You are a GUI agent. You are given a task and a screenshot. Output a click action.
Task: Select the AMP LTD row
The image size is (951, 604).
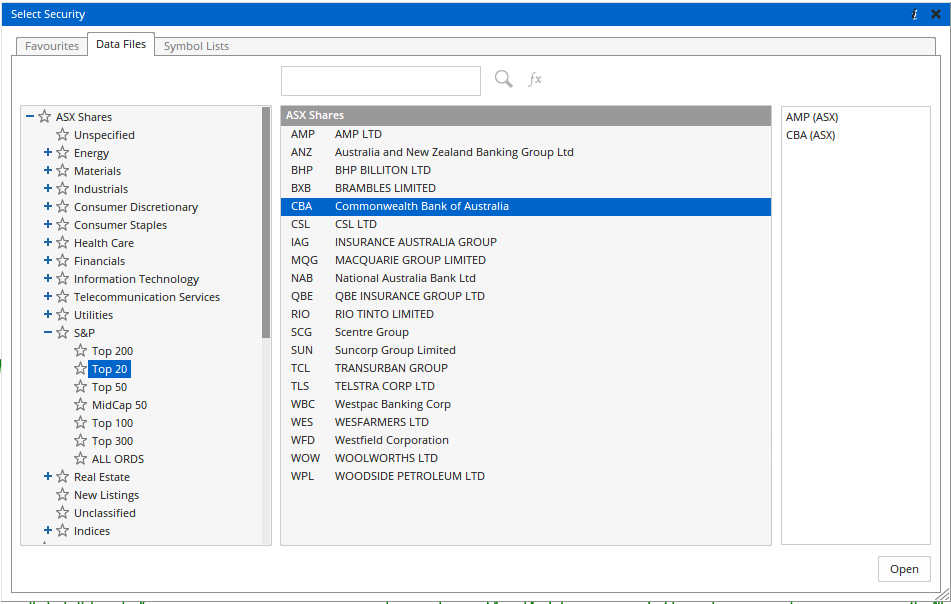tap(526, 134)
